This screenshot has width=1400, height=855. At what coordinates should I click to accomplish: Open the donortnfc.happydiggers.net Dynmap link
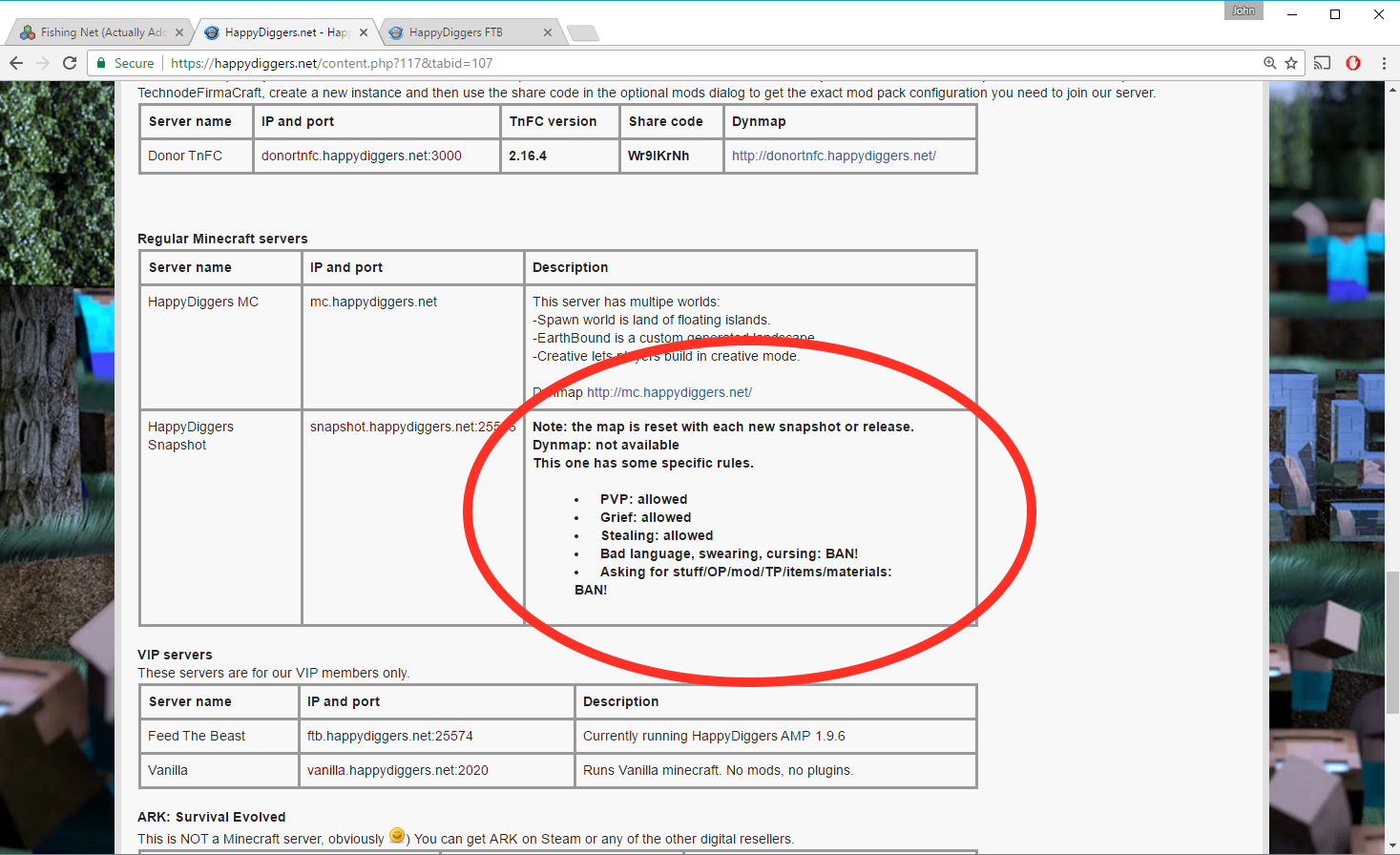pos(833,156)
